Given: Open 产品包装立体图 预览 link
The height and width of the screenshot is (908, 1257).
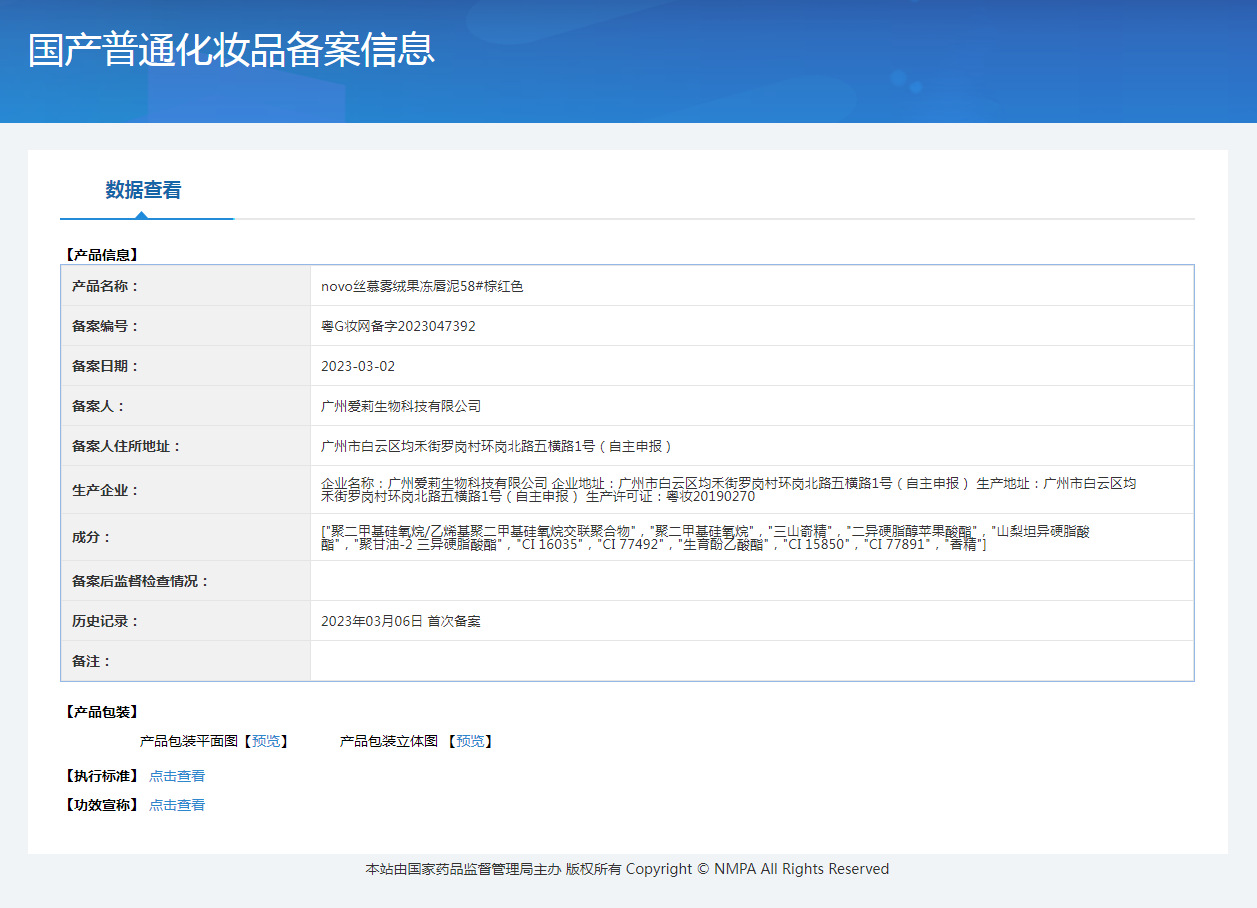Looking at the screenshot, I should pos(470,741).
